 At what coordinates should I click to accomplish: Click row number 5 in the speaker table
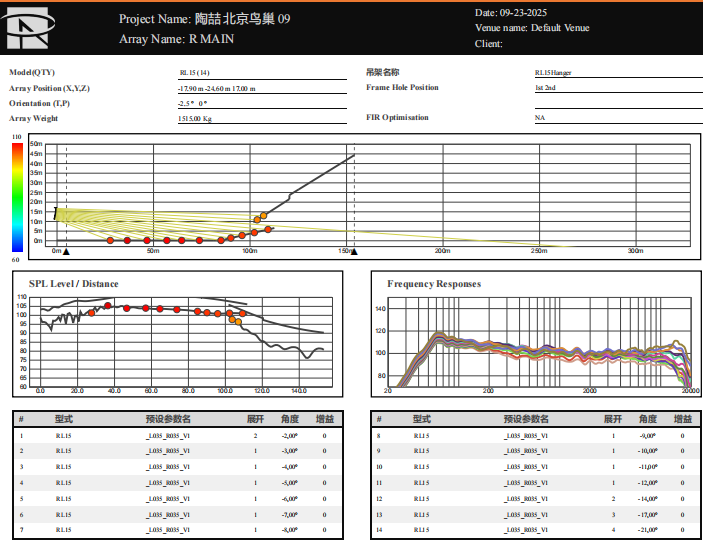point(21,499)
